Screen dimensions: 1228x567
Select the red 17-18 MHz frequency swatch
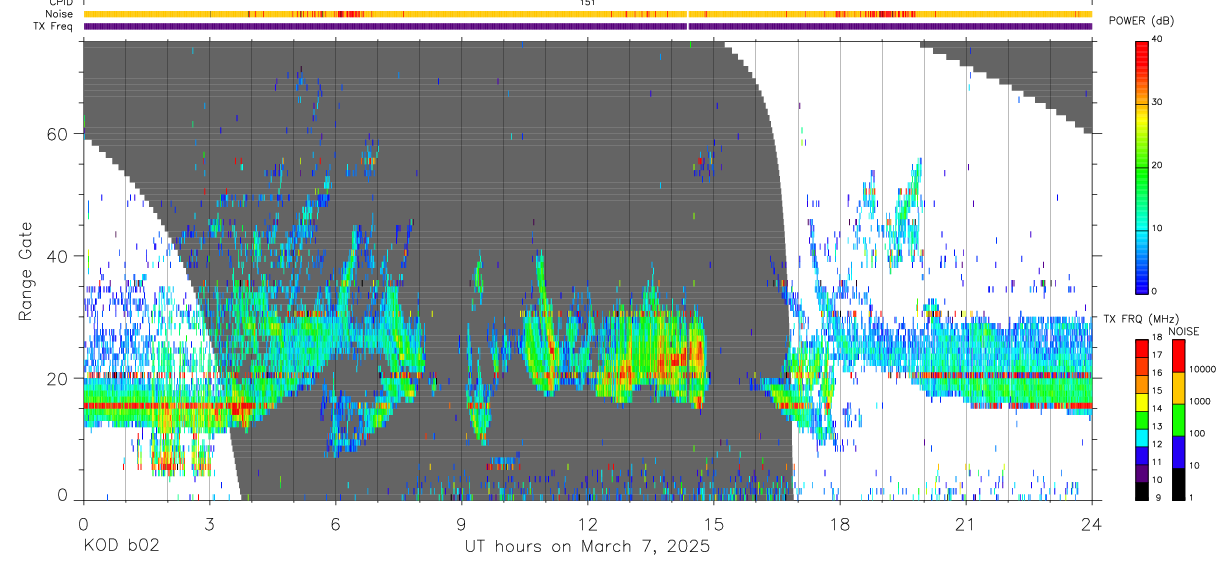1143,348
